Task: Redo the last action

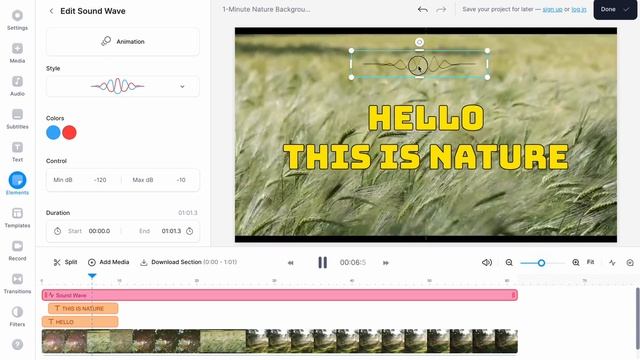Action: [x=441, y=9]
